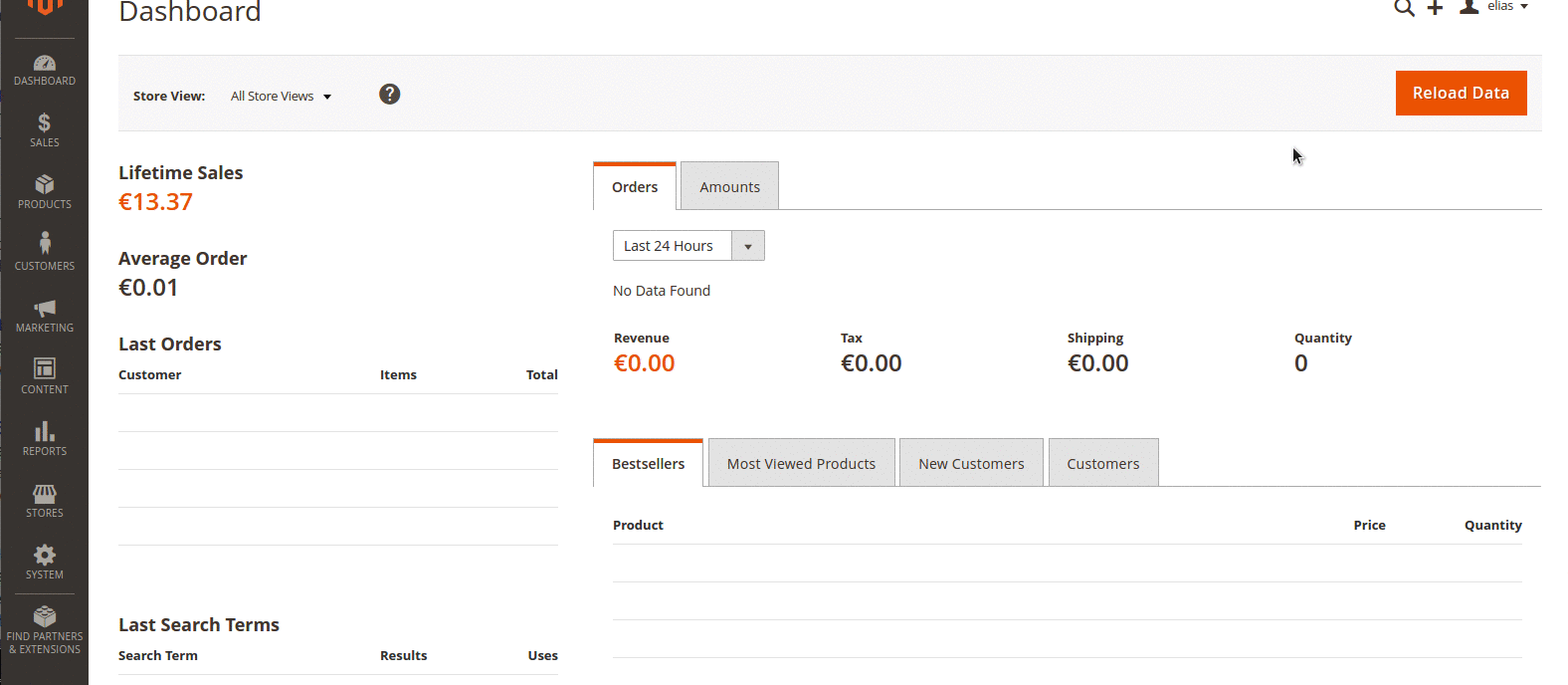
Task: Open the Marketing megaphone icon
Action: coord(45,309)
